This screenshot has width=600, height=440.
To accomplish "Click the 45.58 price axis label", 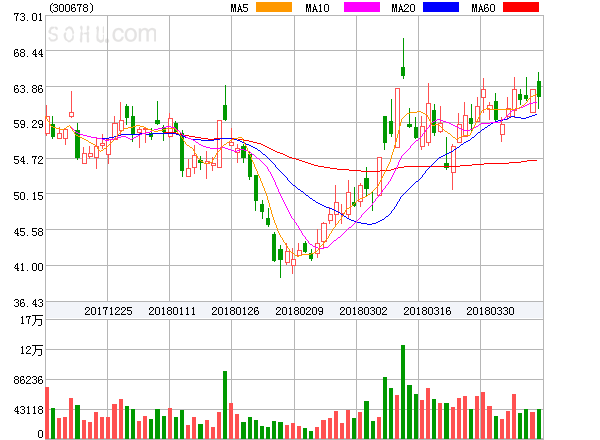I will coord(28,232).
